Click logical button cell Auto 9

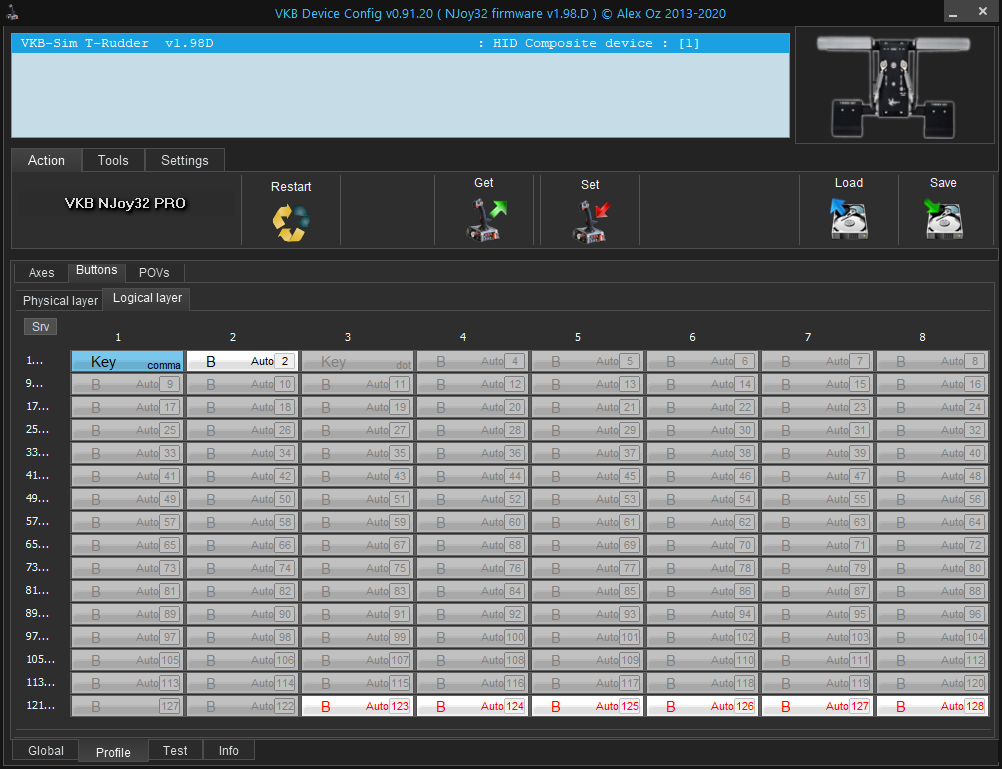tap(127, 384)
